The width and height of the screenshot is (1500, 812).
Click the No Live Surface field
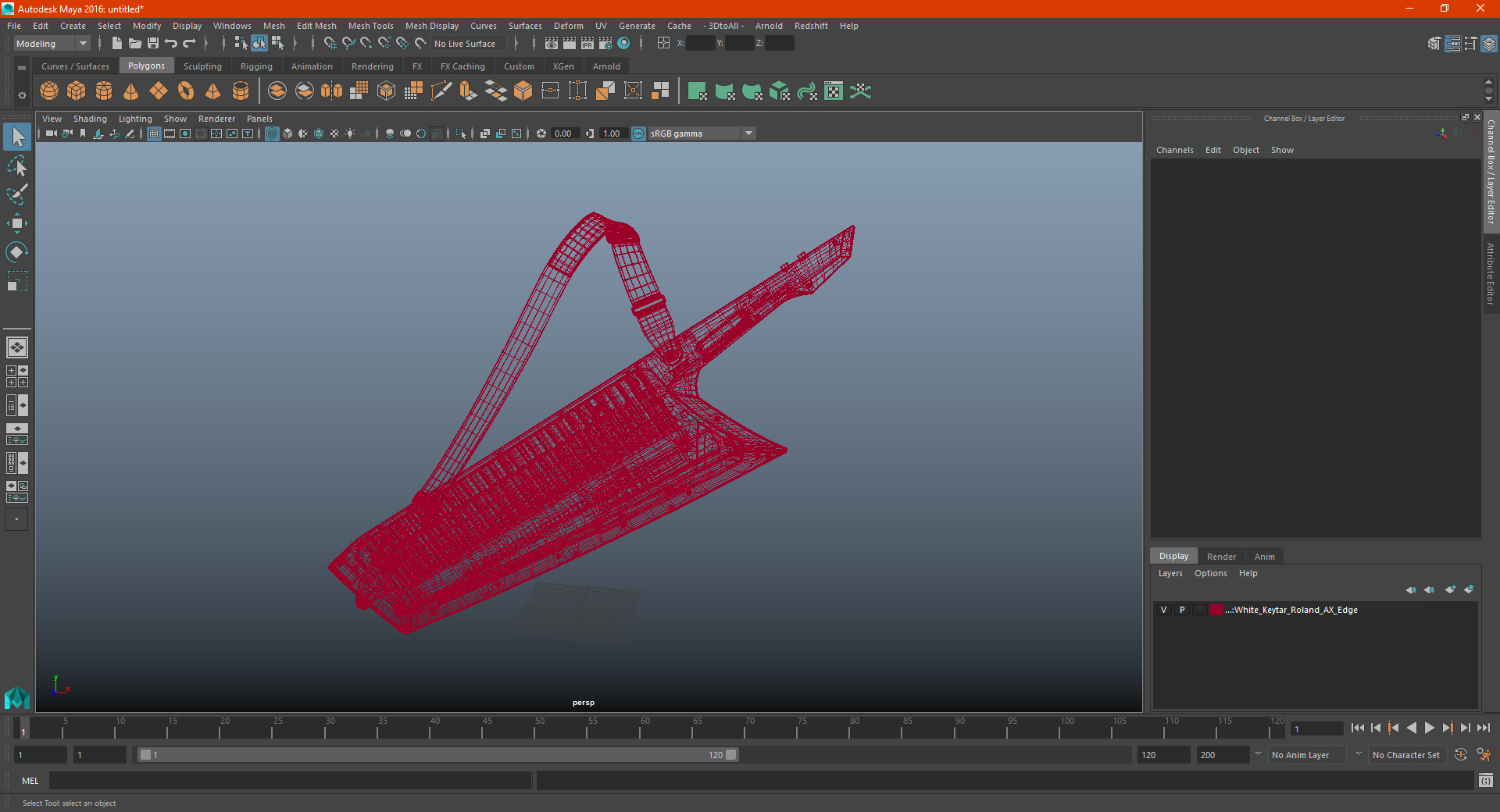coord(468,44)
